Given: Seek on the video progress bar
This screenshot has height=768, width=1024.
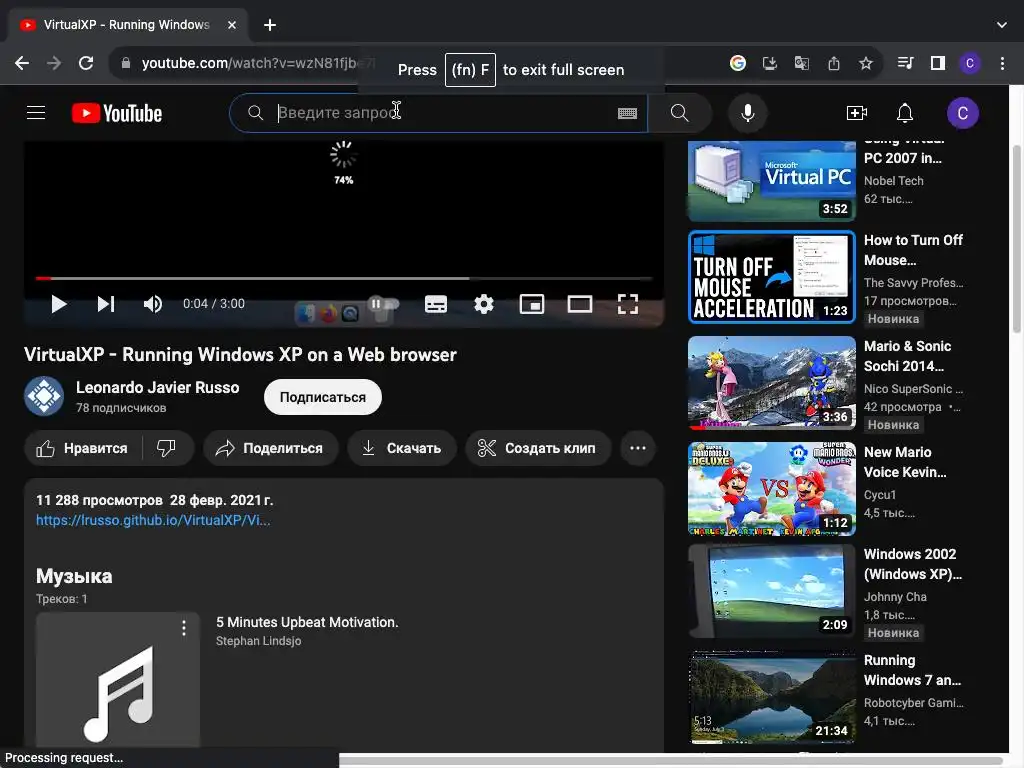Looking at the screenshot, I should 344,278.
